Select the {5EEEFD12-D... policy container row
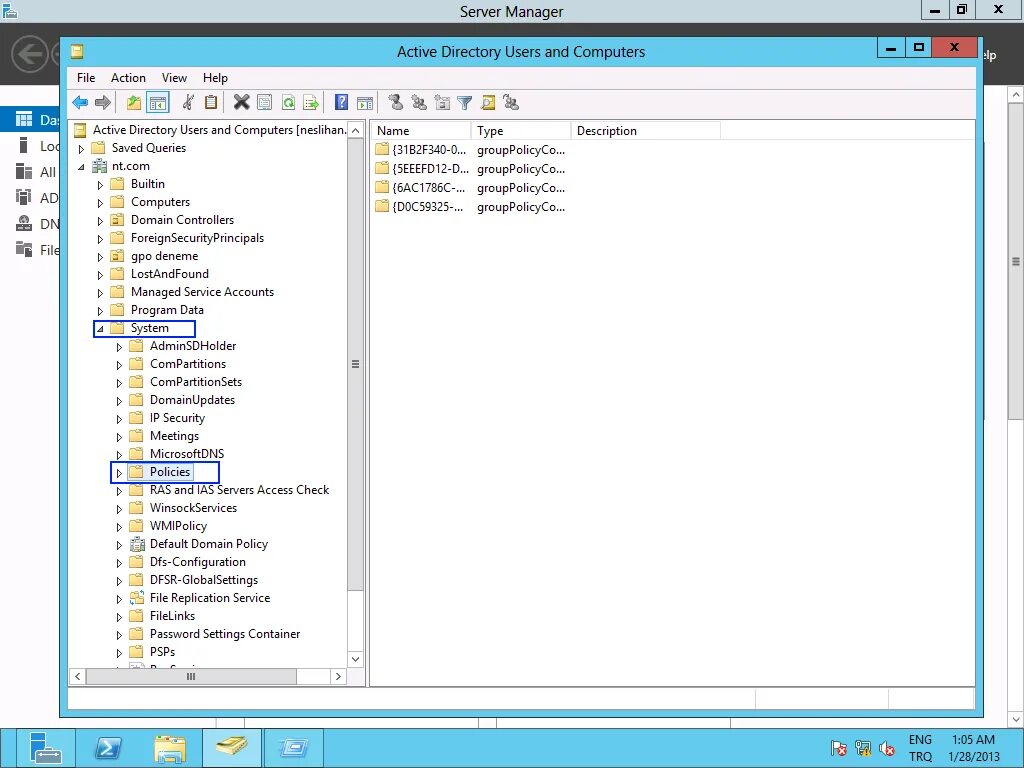 click(x=470, y=168)
